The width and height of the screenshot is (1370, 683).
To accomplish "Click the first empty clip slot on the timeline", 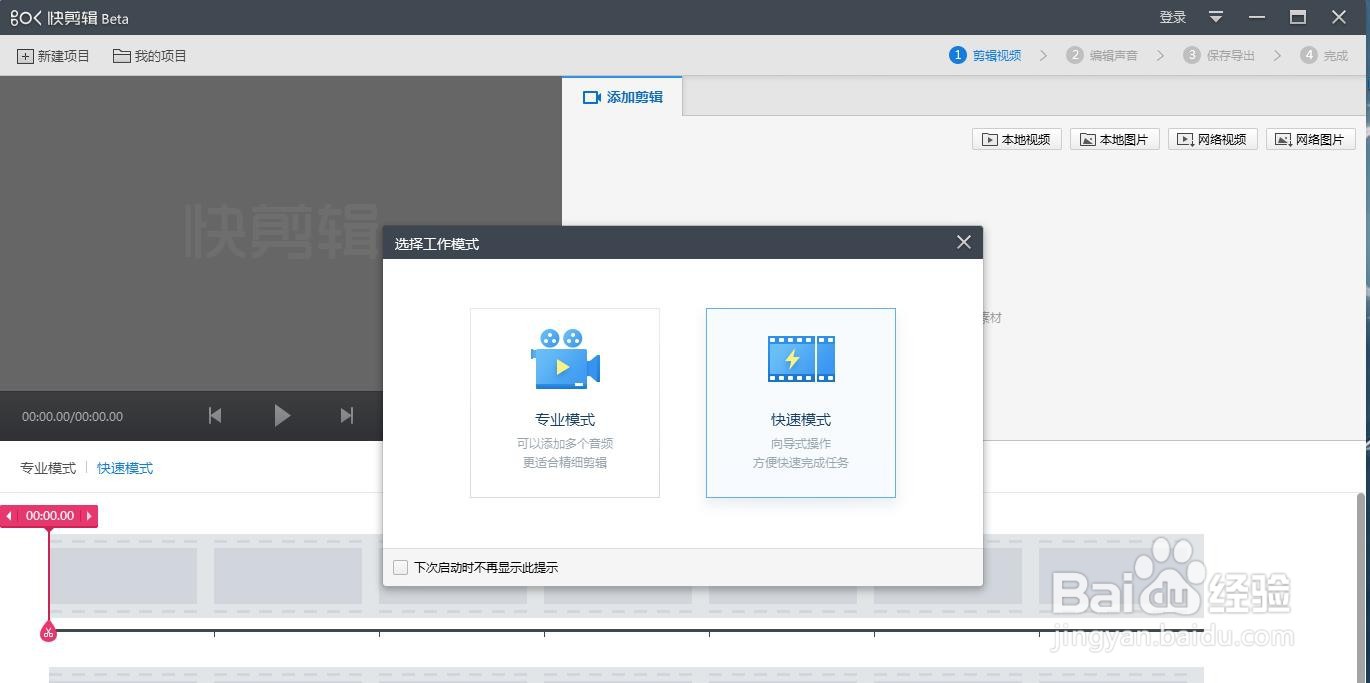I will [123, 576].
